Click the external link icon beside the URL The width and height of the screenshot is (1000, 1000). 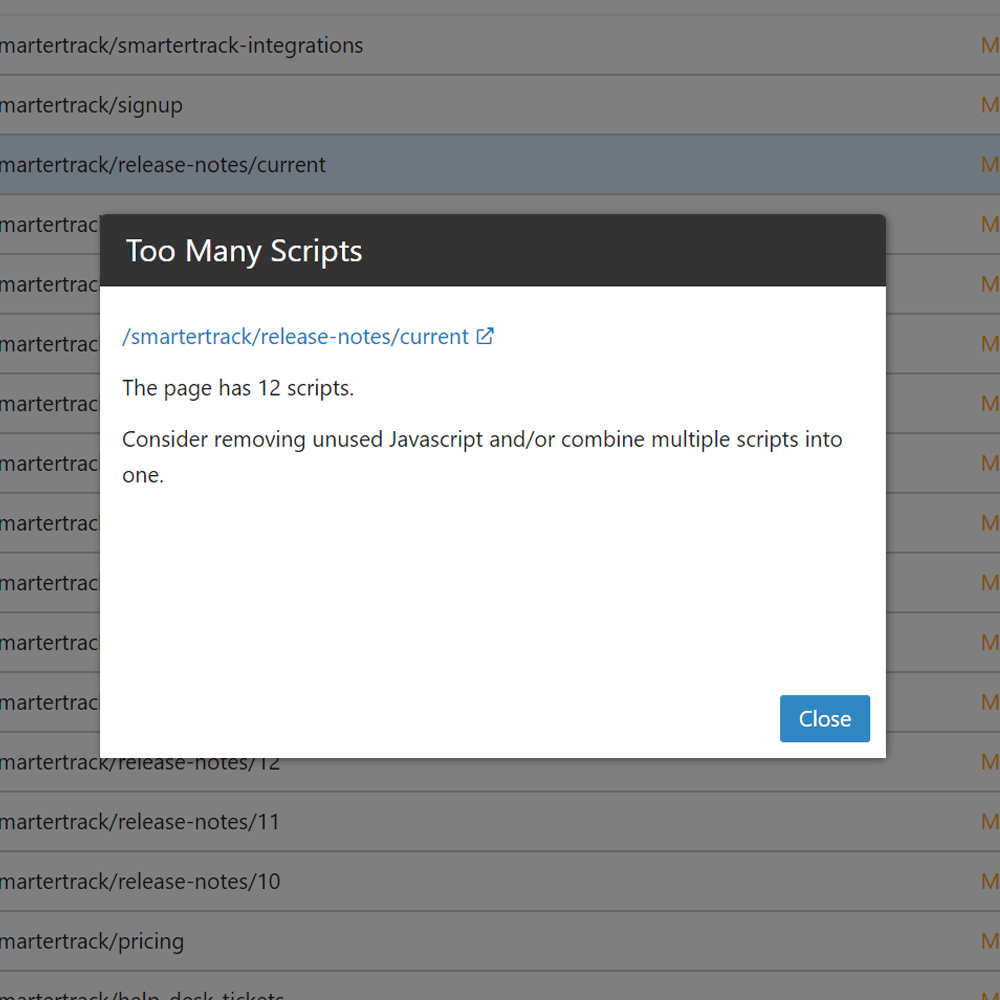tap(485, 336)
